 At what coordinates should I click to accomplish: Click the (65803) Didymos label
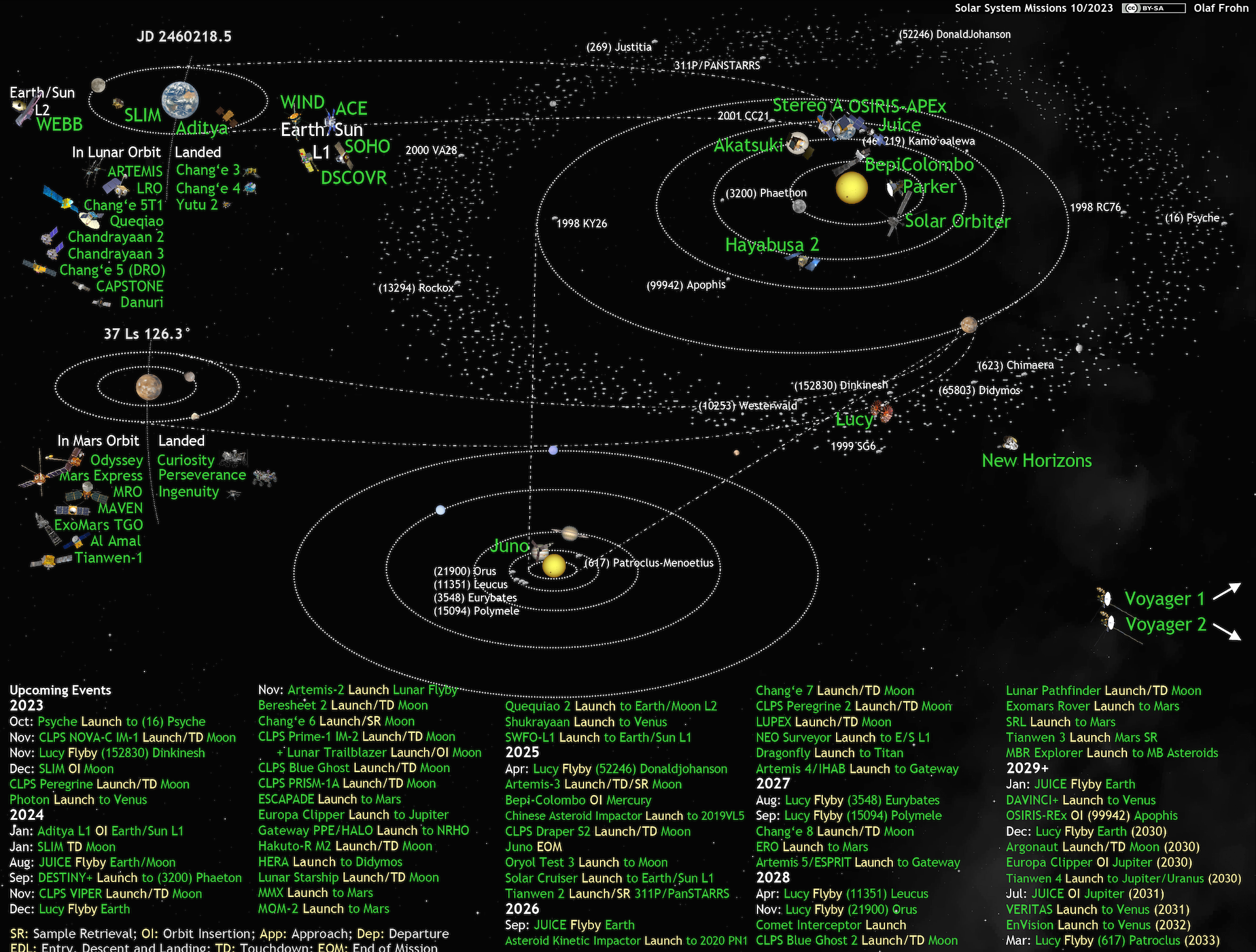(x=979, y=390)
